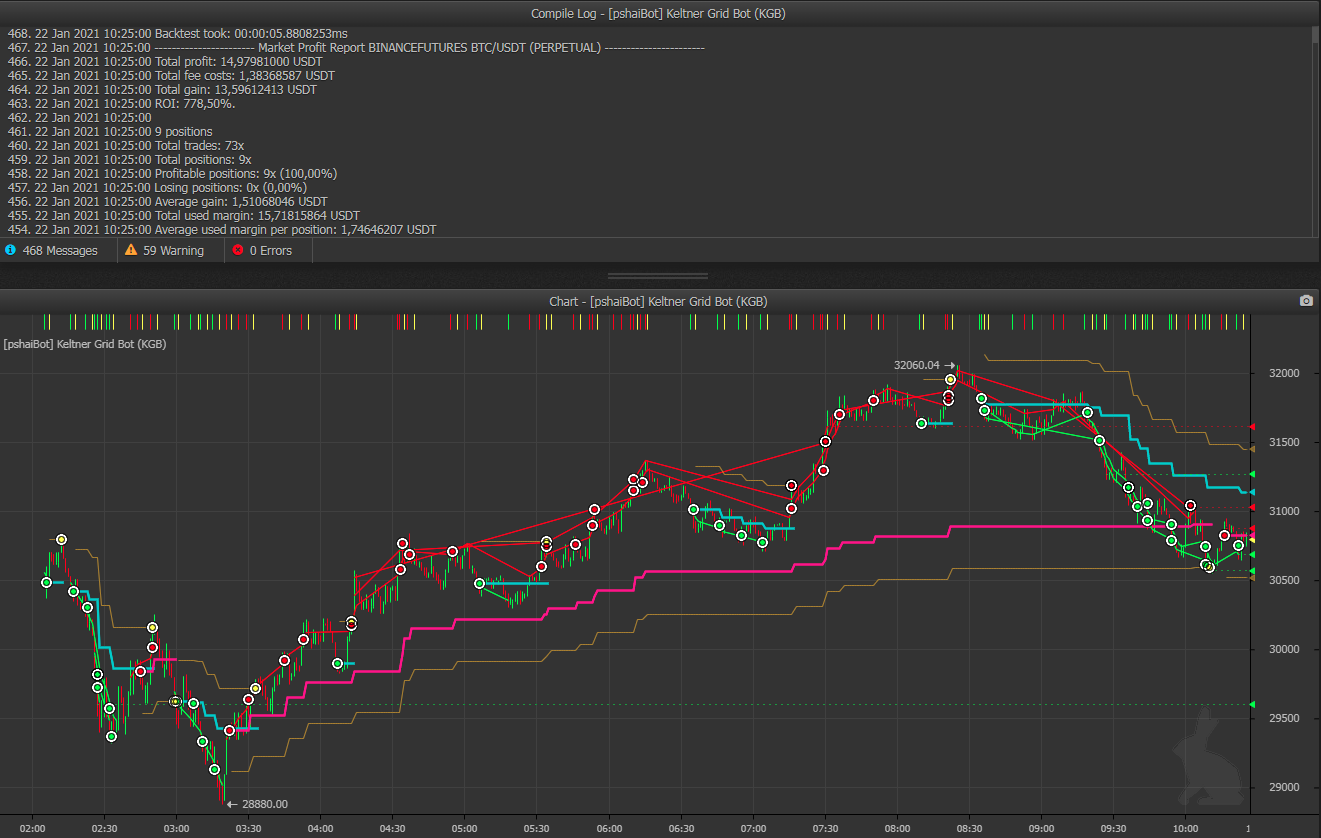Image resolution: width=1321 pixels, height=838 pixels.
Task: Click the orange warning triangle icon
Action: [131, 251]
